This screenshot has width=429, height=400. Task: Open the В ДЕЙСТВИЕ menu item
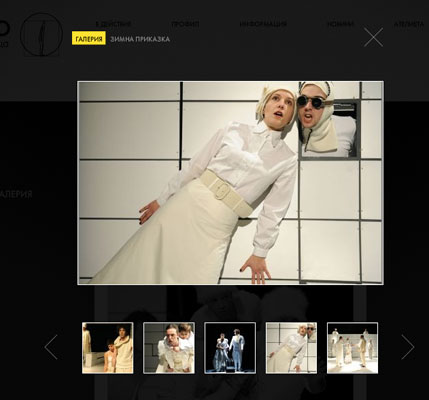pyautogui.click(x=113, y=24)
